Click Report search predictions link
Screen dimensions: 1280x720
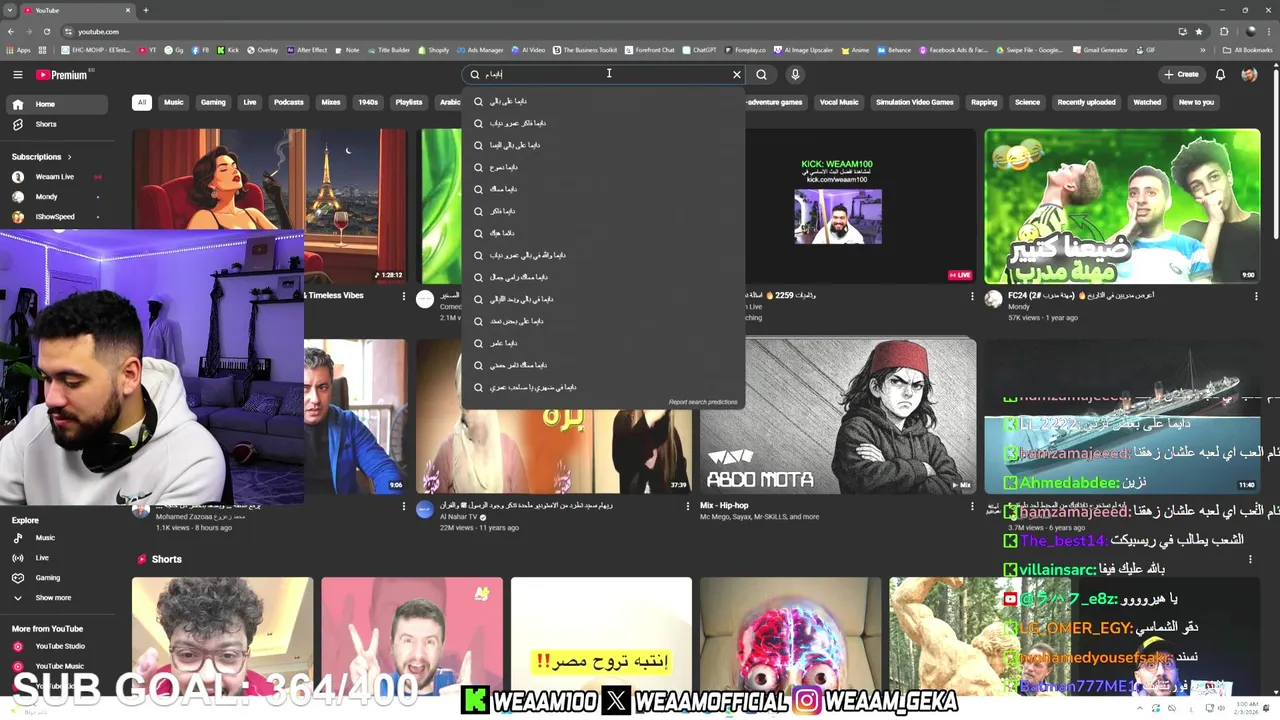[x=703, y=402]
